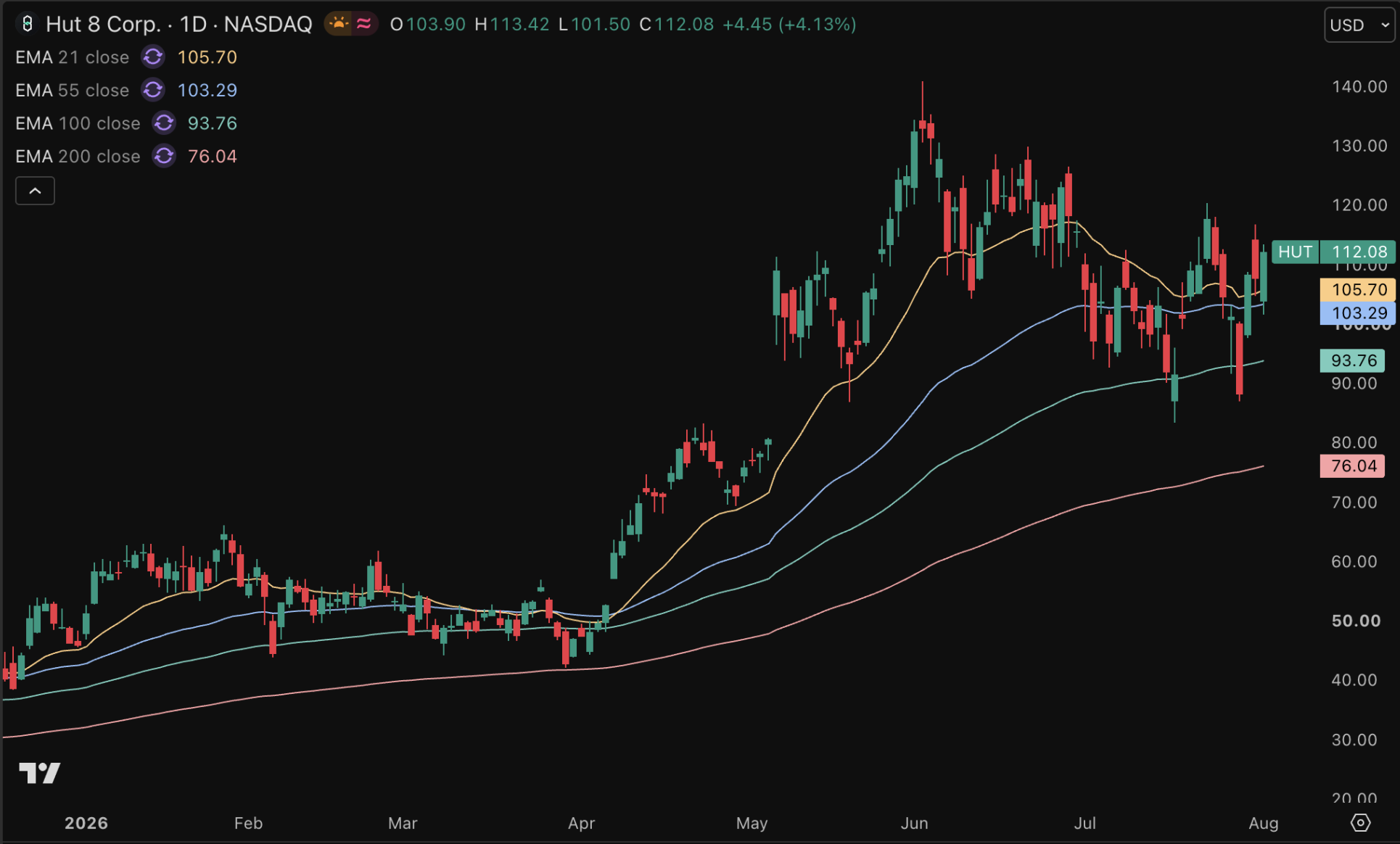Image resolution: width=1400 pixels, height=844 pixels.
Task: Click the refresh icon next to EMA 55
Action: [x=153, y=90]
